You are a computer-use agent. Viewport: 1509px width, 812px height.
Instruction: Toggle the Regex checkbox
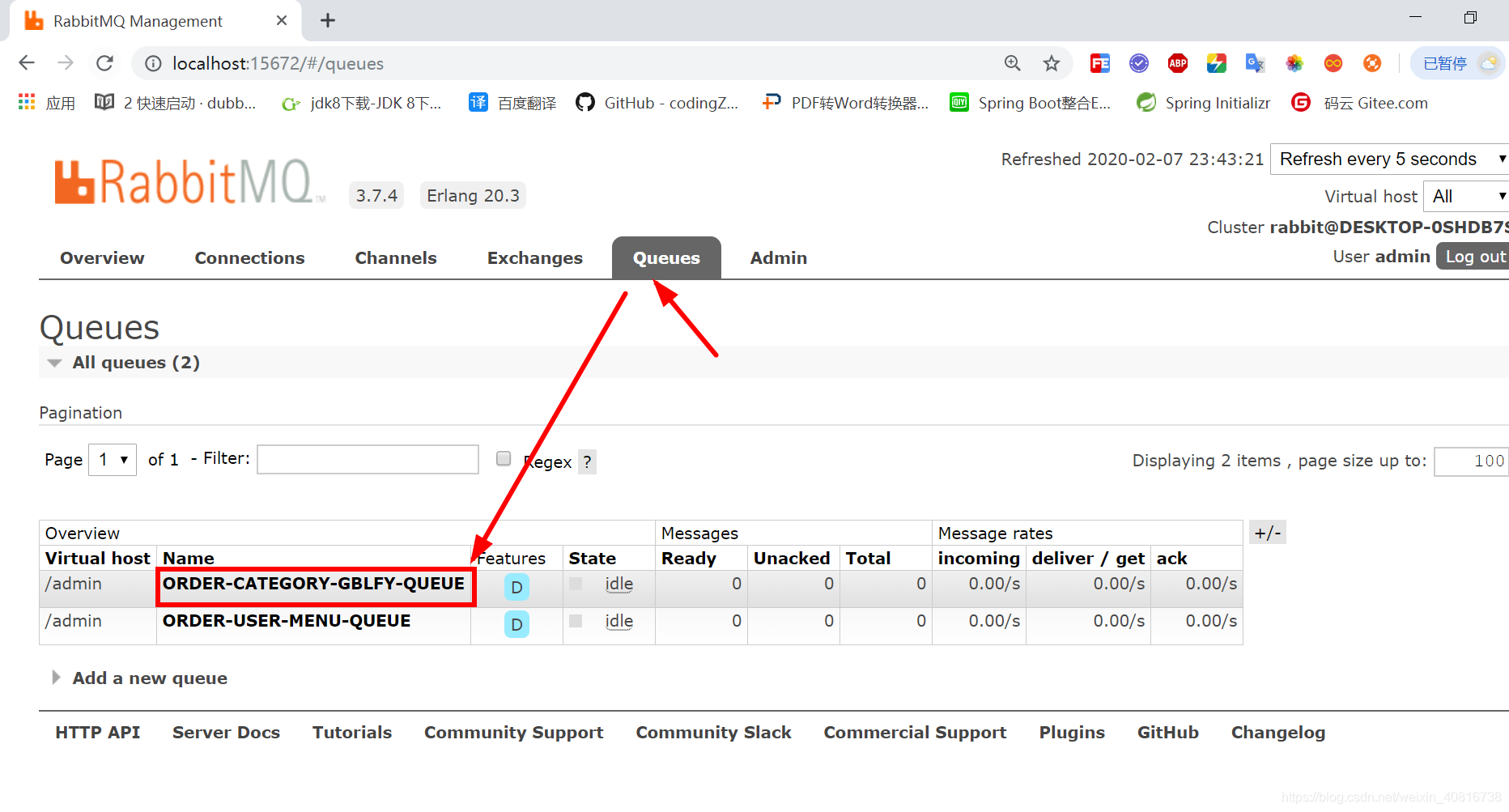[504, 458]
